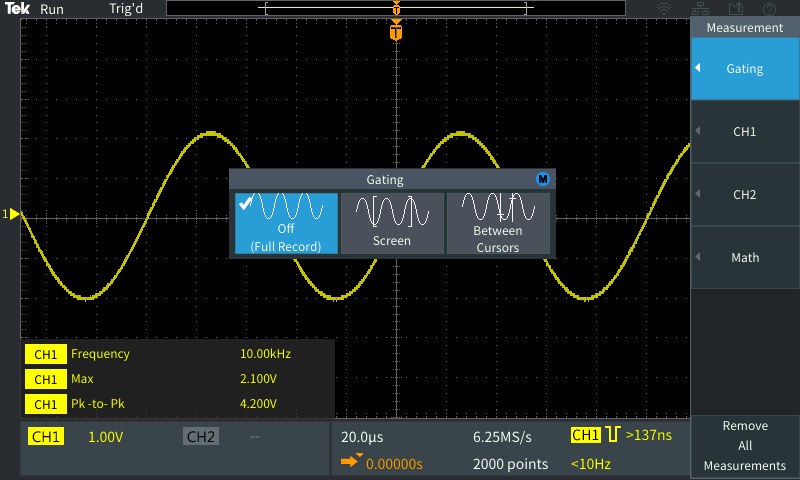
Task: Click the CH2 channel badge
Action: pyautogui.click(x=201, y=437)
